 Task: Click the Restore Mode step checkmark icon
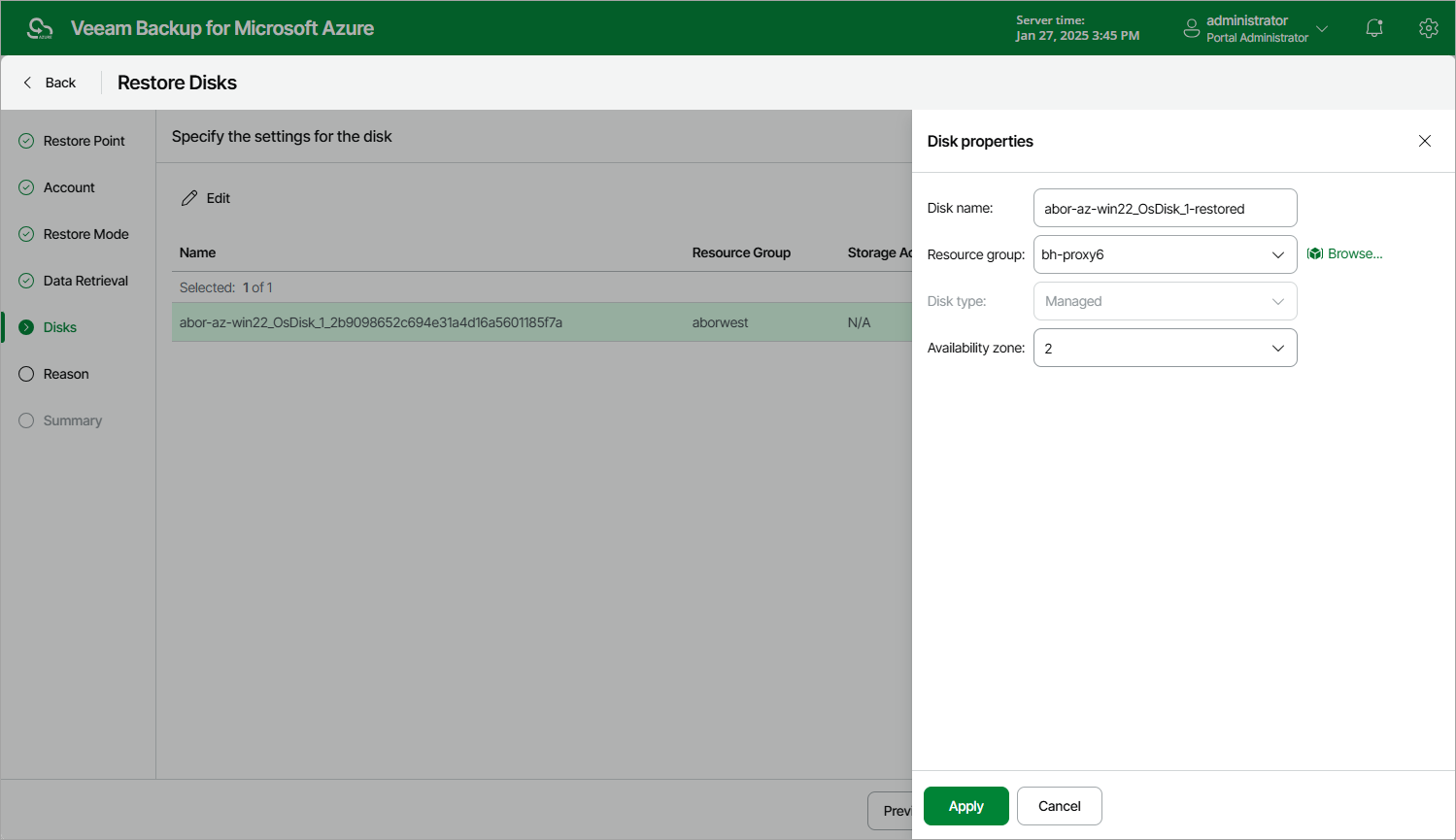26,234
